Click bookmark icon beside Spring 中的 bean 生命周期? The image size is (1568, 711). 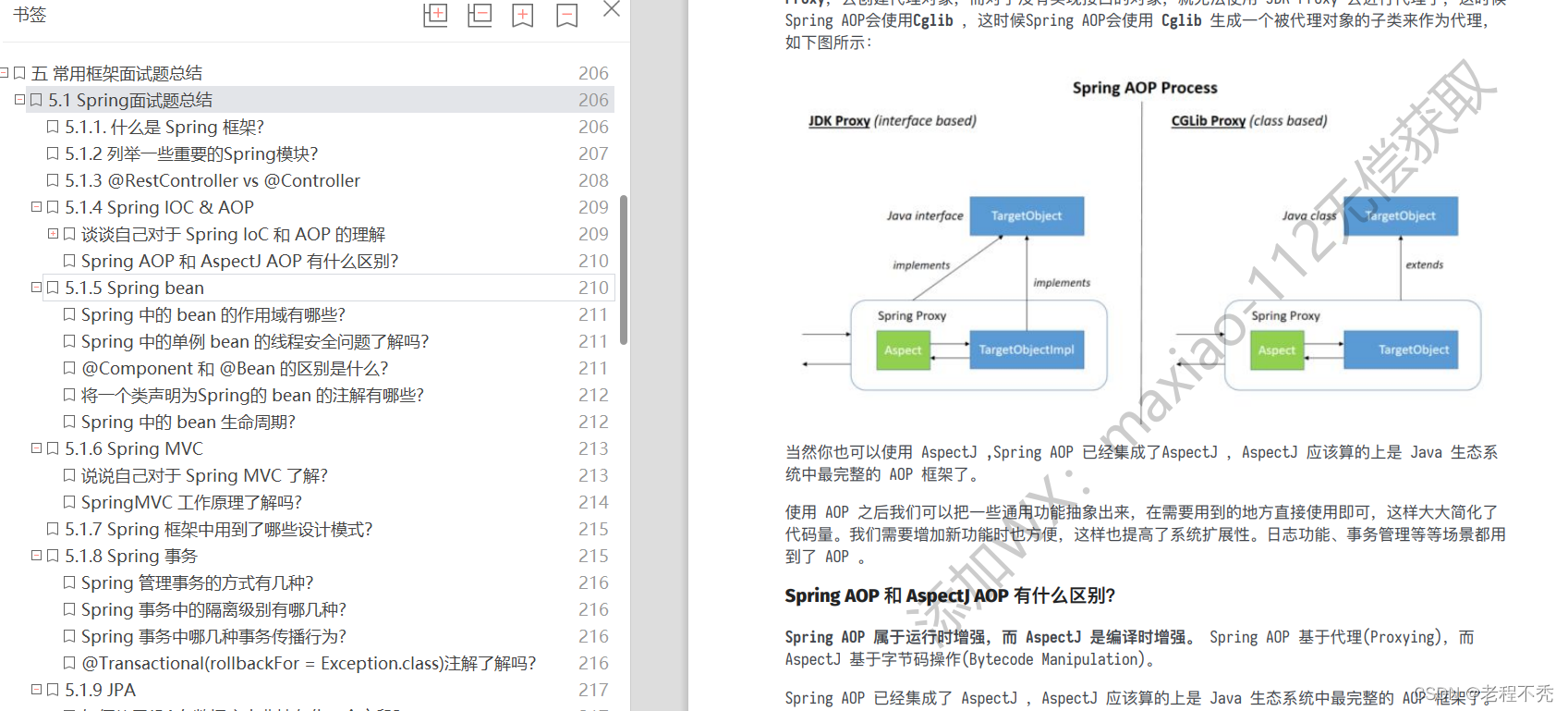(x=69, y=422)
